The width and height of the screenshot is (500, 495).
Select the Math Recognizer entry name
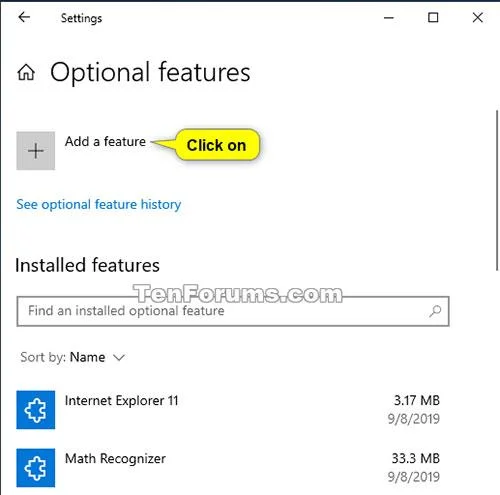tap(115, 459)
